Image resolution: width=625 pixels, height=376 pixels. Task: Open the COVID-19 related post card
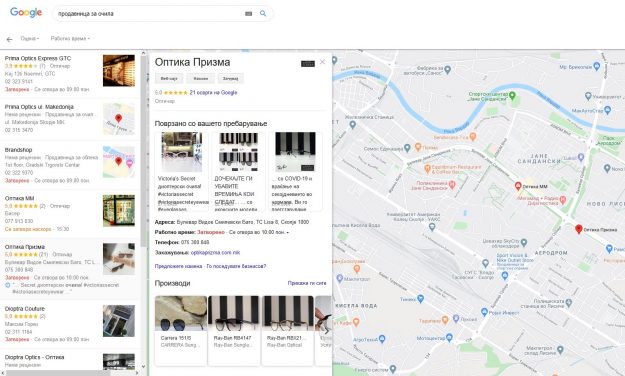tap(295, 171)
